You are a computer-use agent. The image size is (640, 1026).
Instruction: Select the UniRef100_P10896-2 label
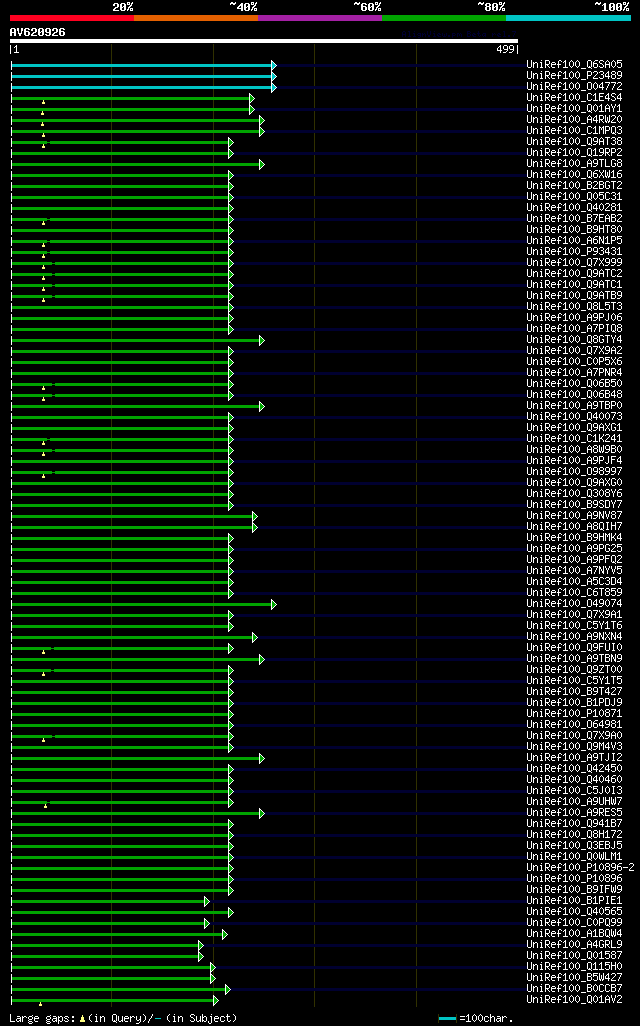click(580, 867)
